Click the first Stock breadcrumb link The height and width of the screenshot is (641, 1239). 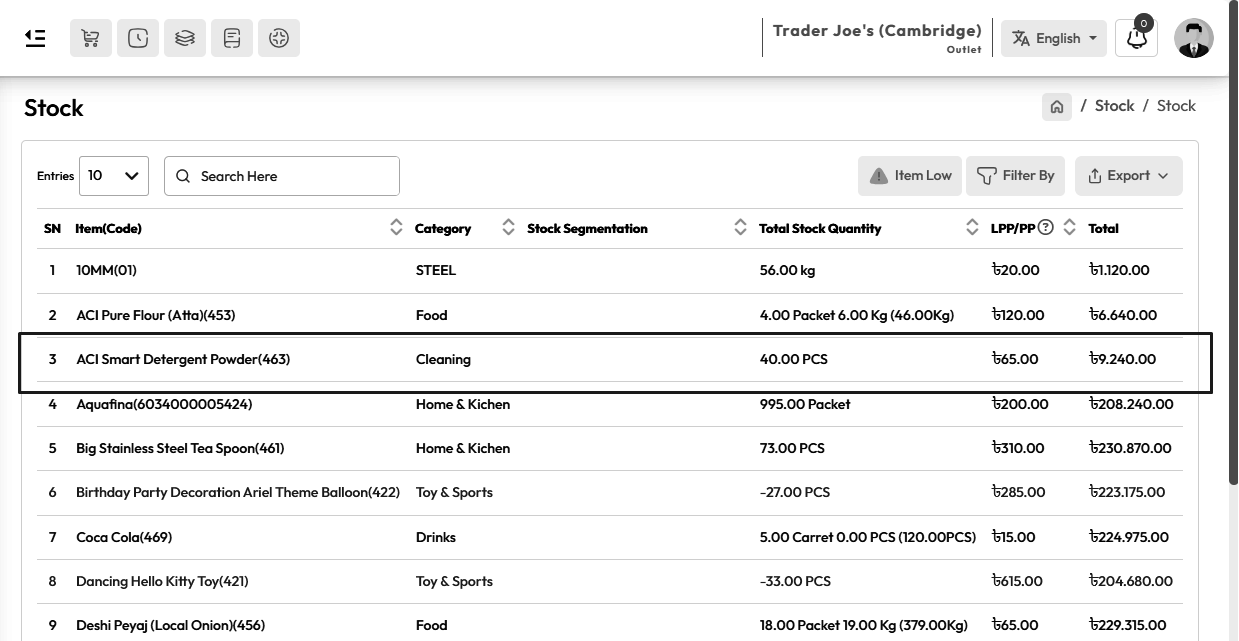point(1114,106)
